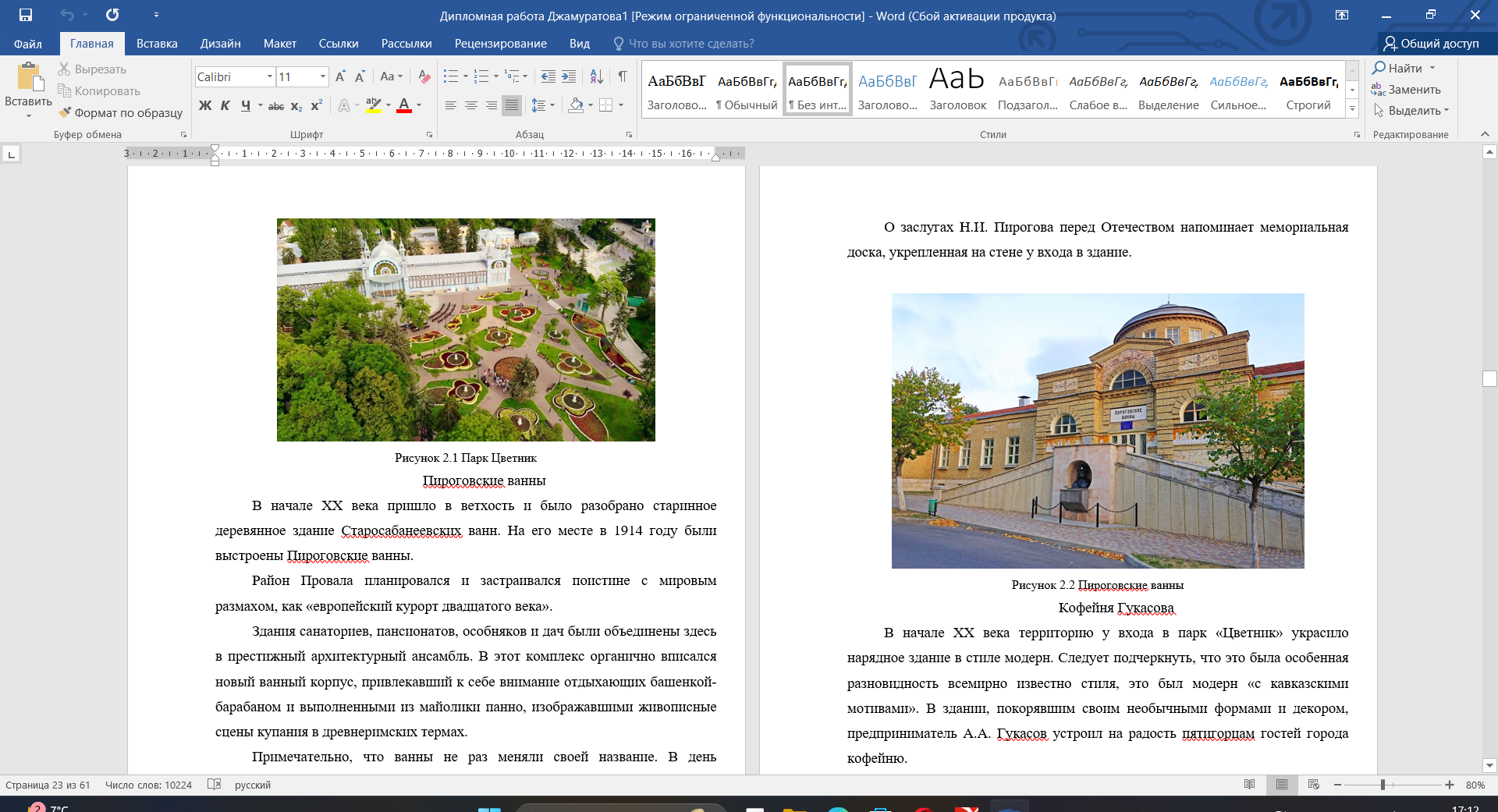
Task: Click the Clear Formatting eraser icon
Action: pyautogui.click(x=424, y=76)
